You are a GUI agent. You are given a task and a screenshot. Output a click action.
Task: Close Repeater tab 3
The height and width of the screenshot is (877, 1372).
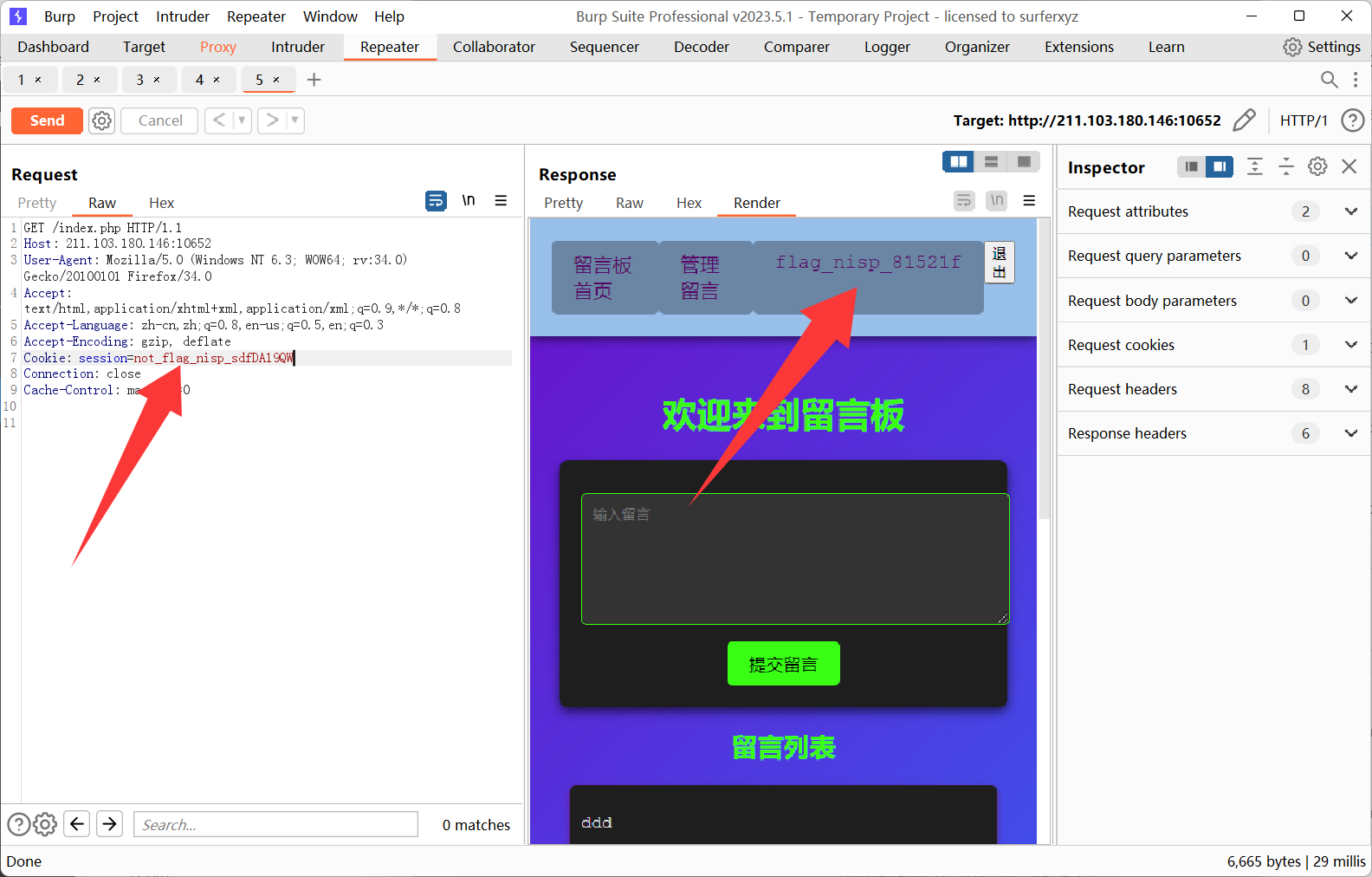[x=157, y=80]
